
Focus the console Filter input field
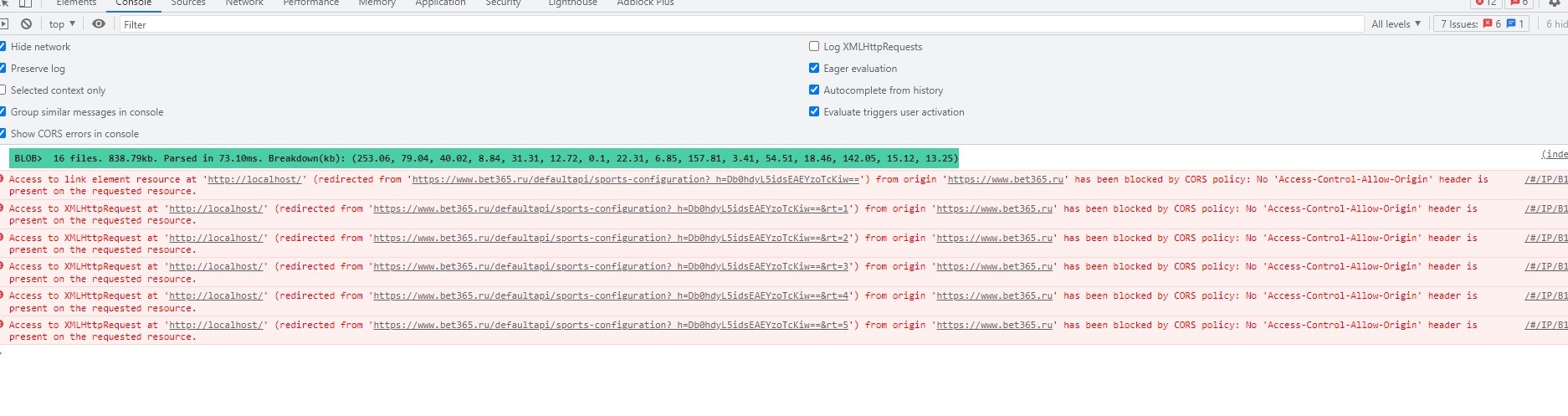tap(741, 24)
